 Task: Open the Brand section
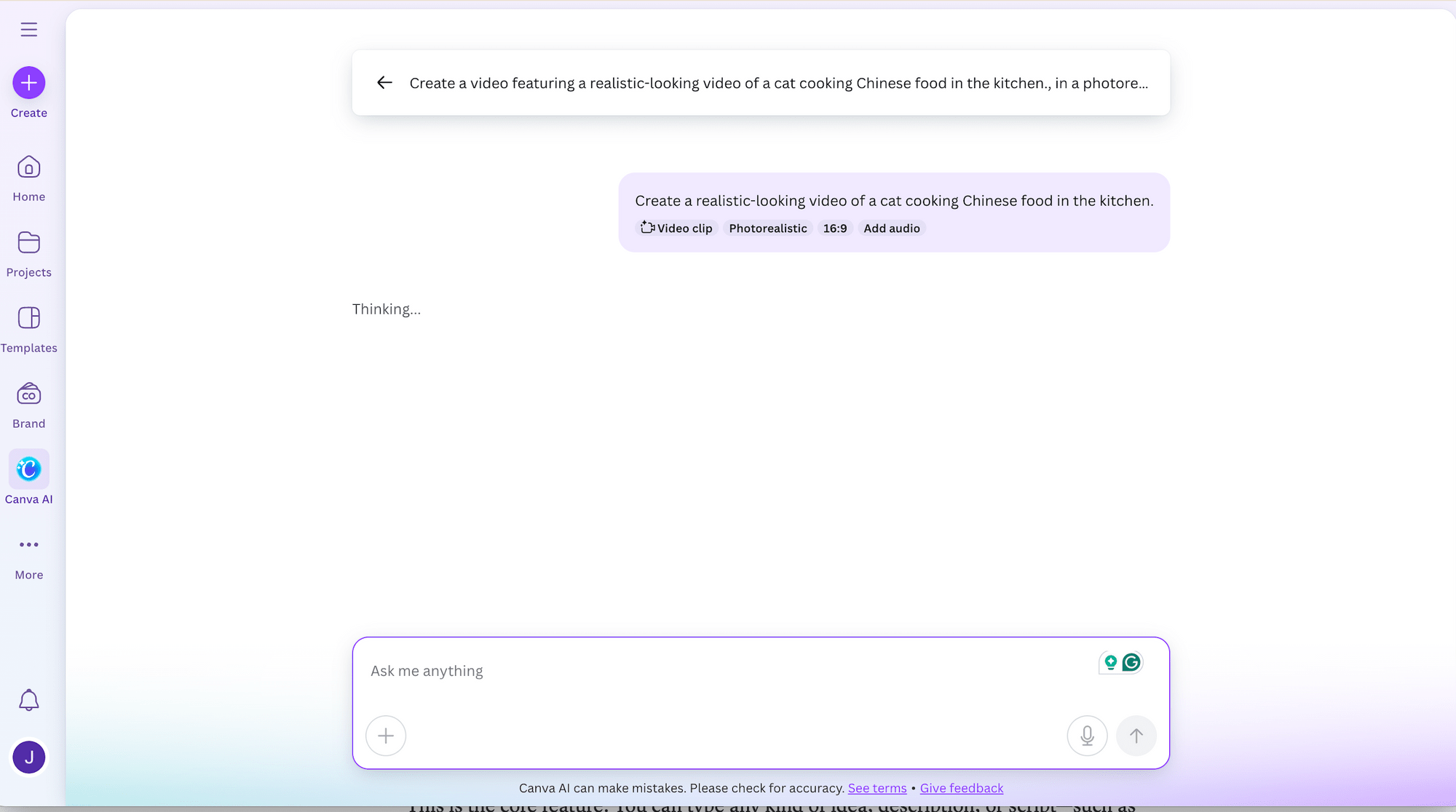point(28,394)
